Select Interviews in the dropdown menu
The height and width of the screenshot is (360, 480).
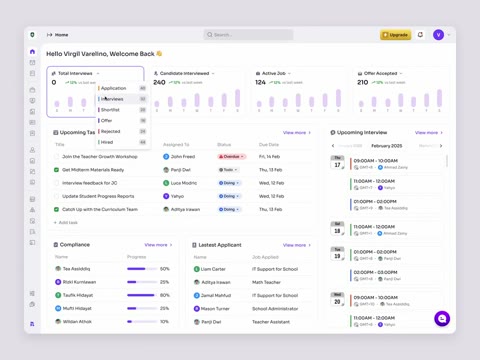coord(122,99)
